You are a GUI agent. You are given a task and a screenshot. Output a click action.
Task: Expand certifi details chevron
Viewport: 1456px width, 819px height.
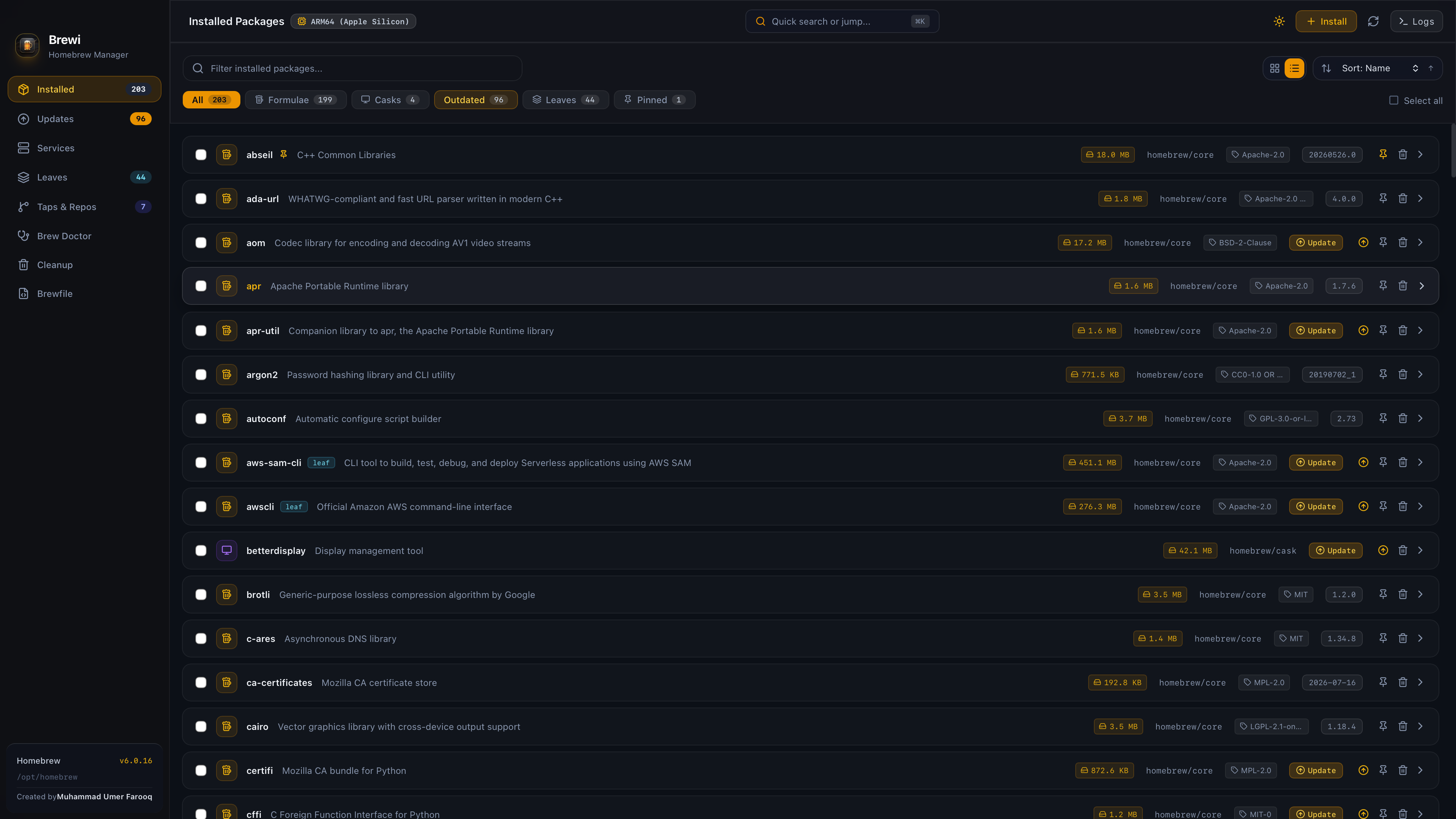[x=1420, y=770]
